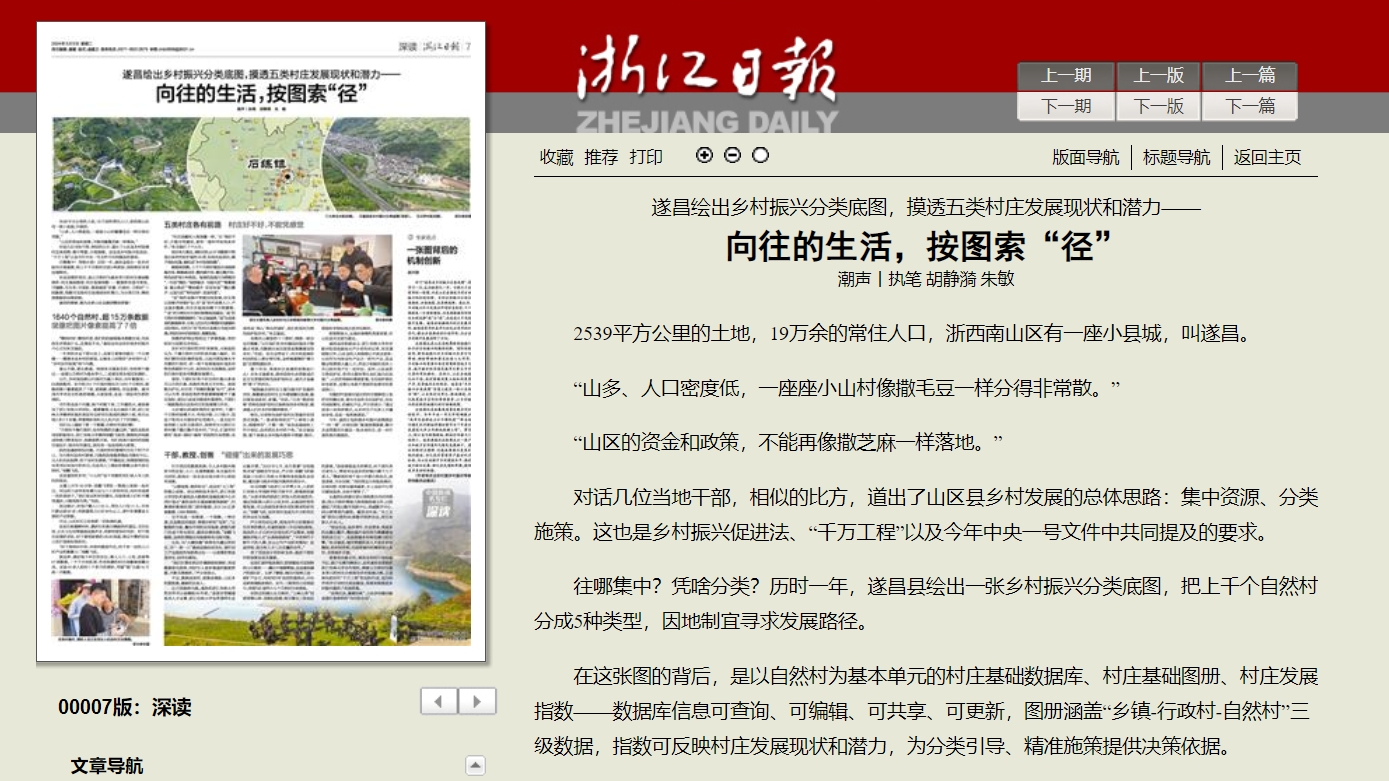1389x781 pixels.
Task: Click 推荐 to recommend the article
Action: pos(602,157)
